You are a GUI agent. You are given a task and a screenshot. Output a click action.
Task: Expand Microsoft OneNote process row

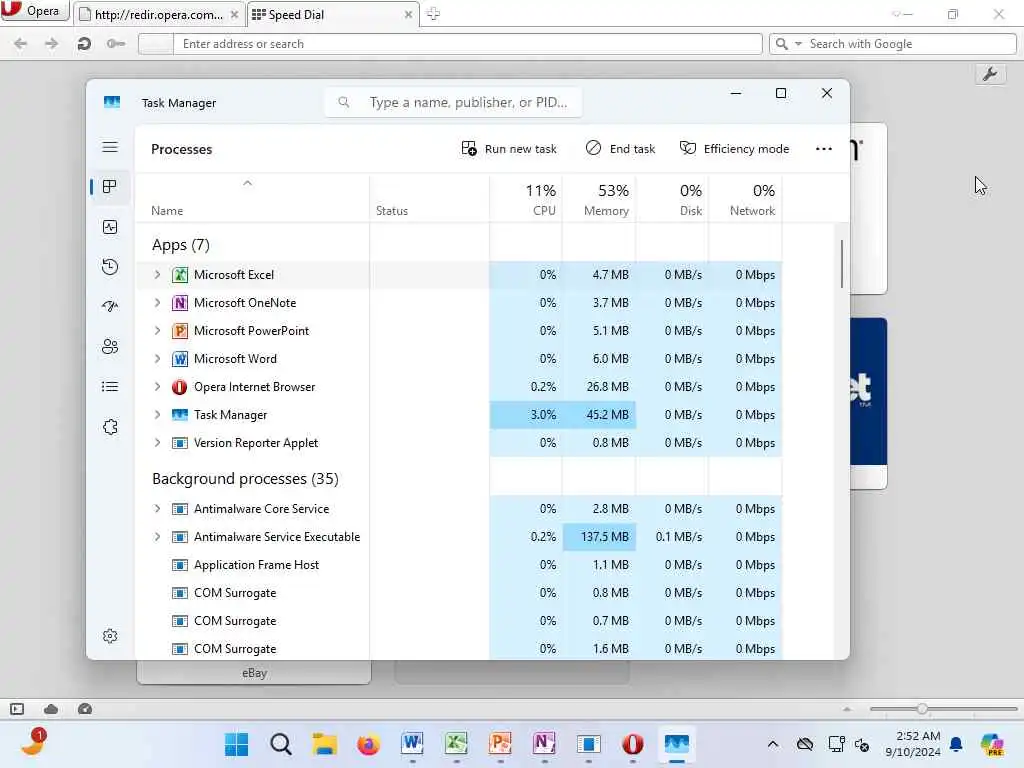click(157, 303)
